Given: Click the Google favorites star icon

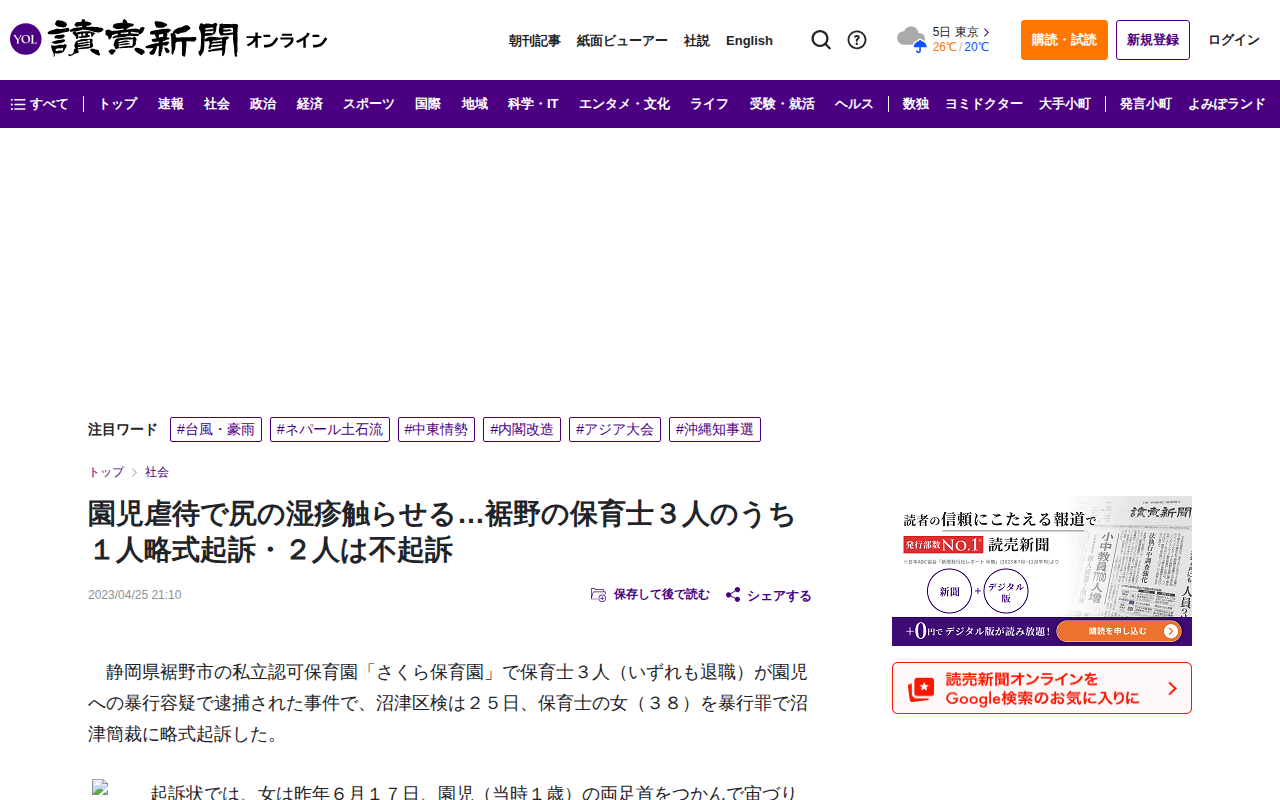Looking at the screenshot, I should 920,689.
